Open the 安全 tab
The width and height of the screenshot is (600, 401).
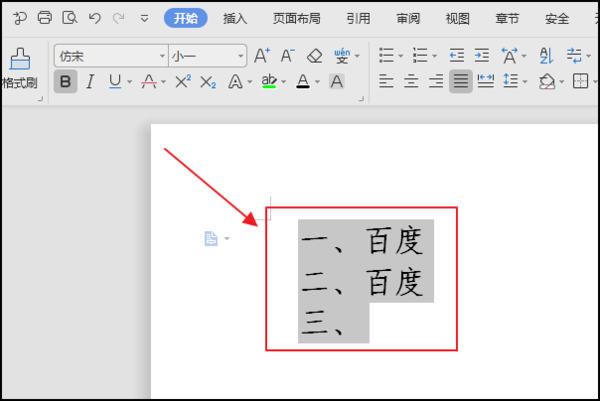pos(557,18)
